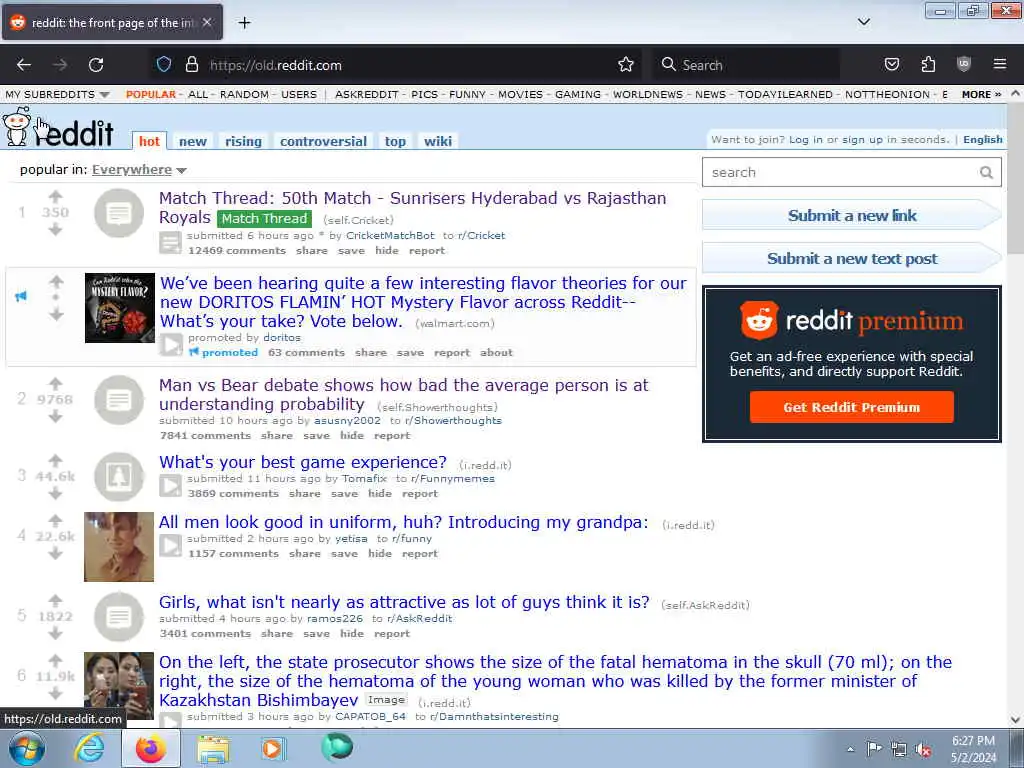Open the Kazakhstan prosecutor post thumbnail
The image size is (1024, 768).
click(x=119, y=686)
